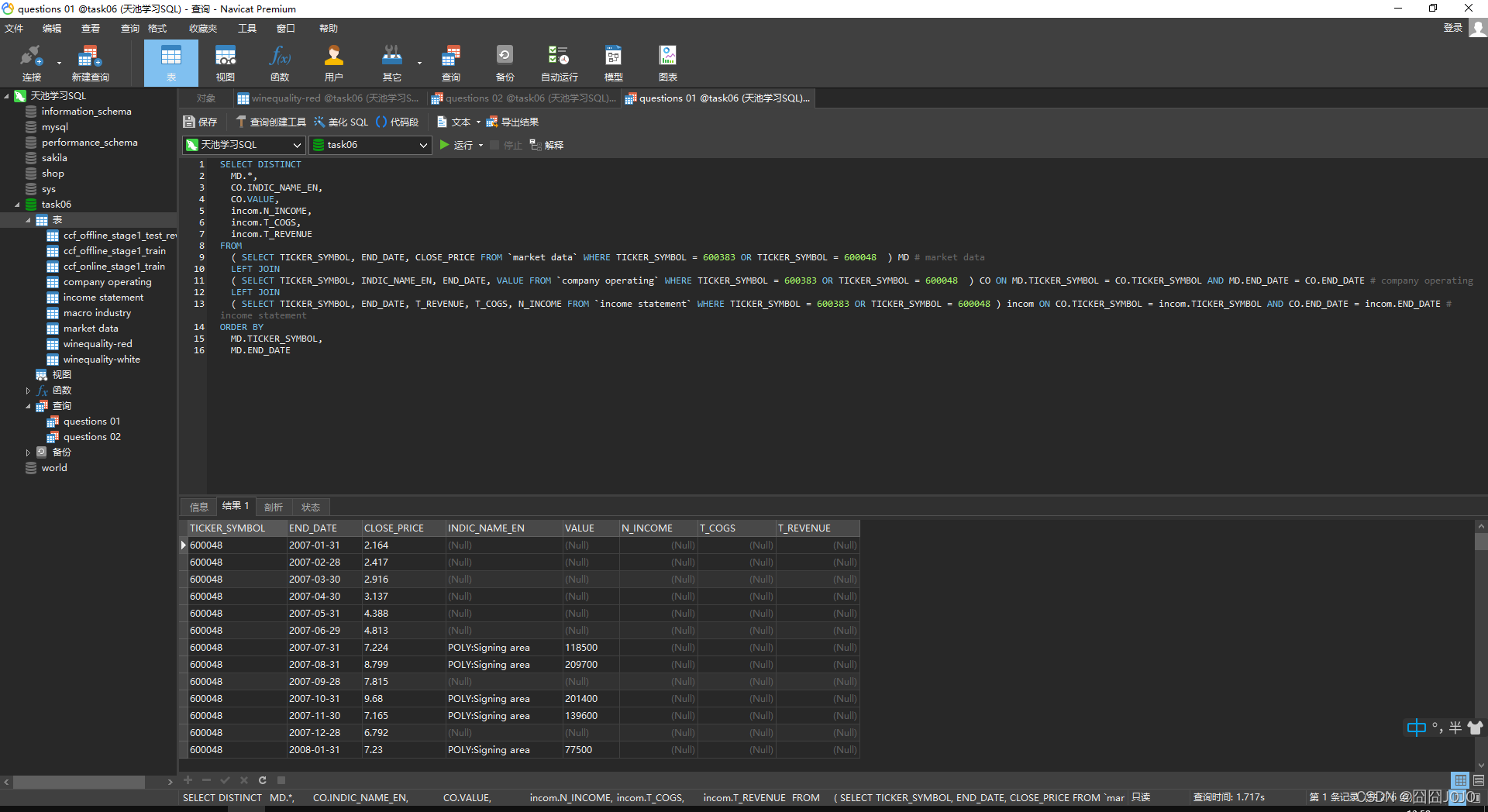Open the 收藏夹 menu
The image size is (1488, 812).
[x=203, y=29]
